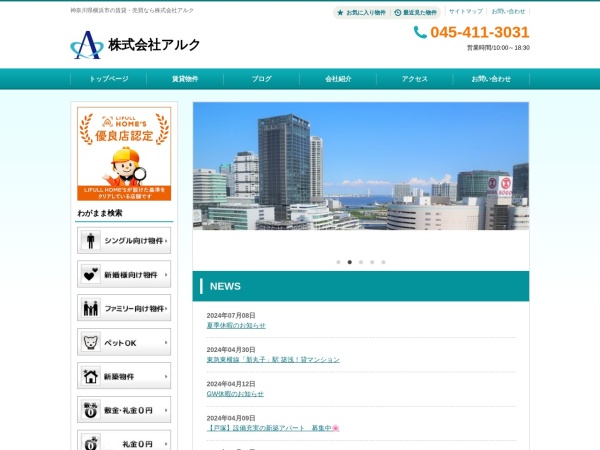600x450 pixels.
Task: Call 045-411-3031 phone number
Action: pos(480,32)
